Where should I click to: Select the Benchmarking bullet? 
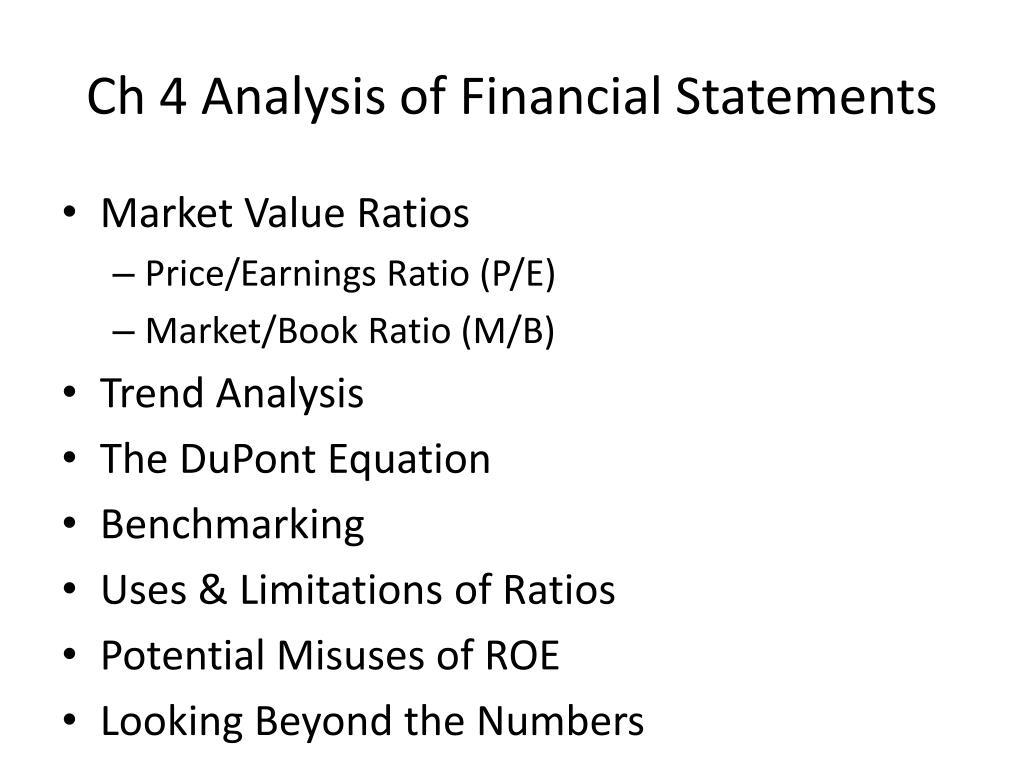(x=232, y=526)
